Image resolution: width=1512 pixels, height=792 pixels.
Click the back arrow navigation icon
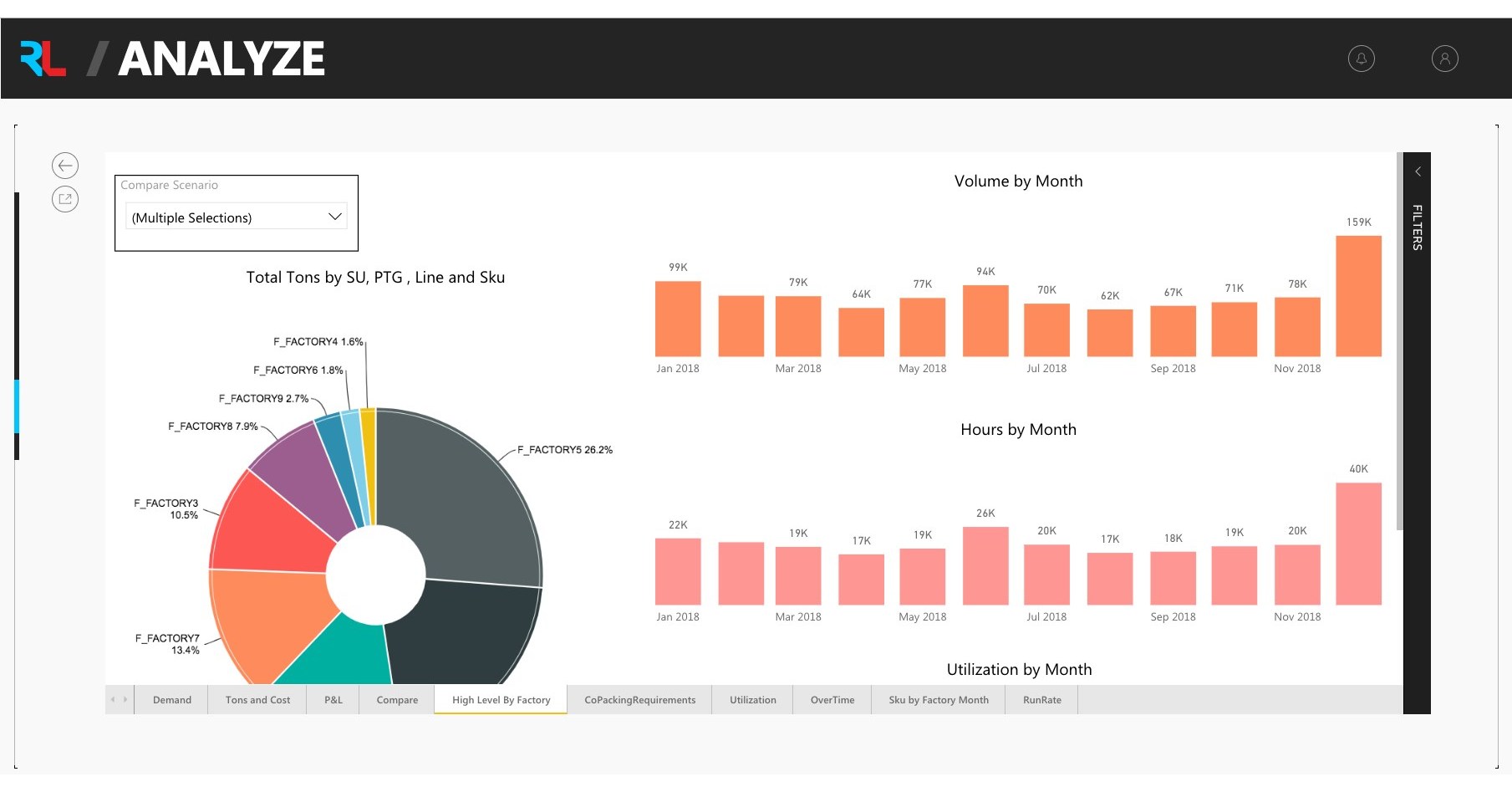[65, 165]
